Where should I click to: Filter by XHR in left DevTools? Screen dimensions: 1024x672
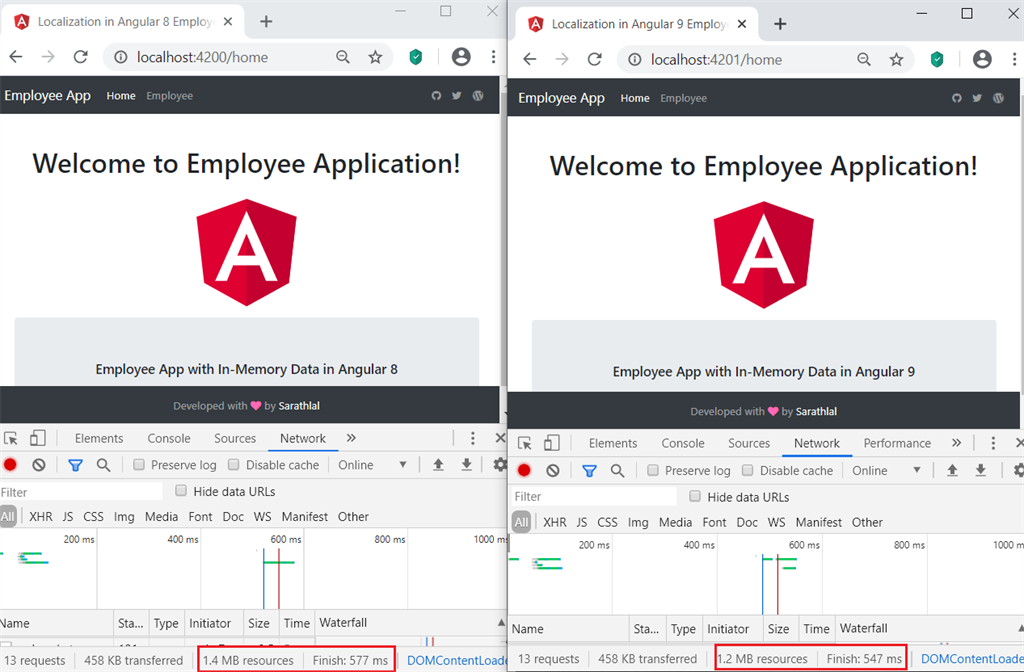point(40,517)
